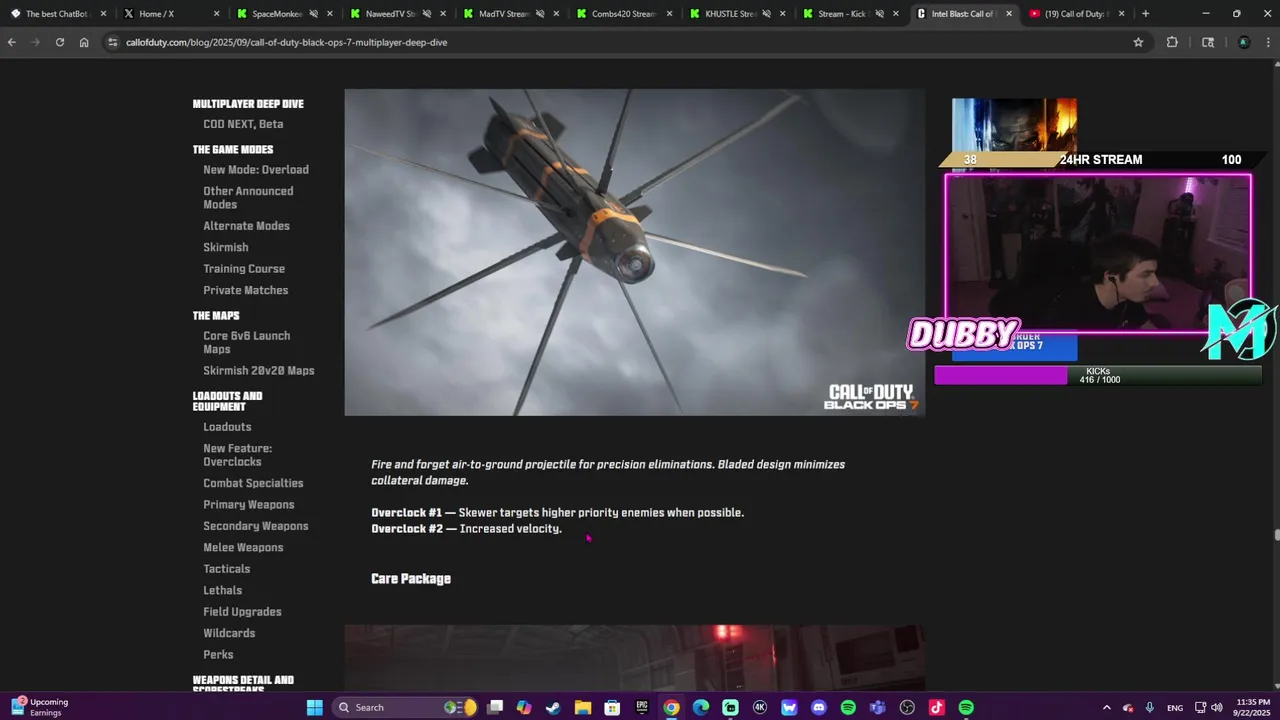The height and width of the screenshot is (720, 1280).
Task: Open the clock and date in system tray
Action: click(x=1252, y=707)
